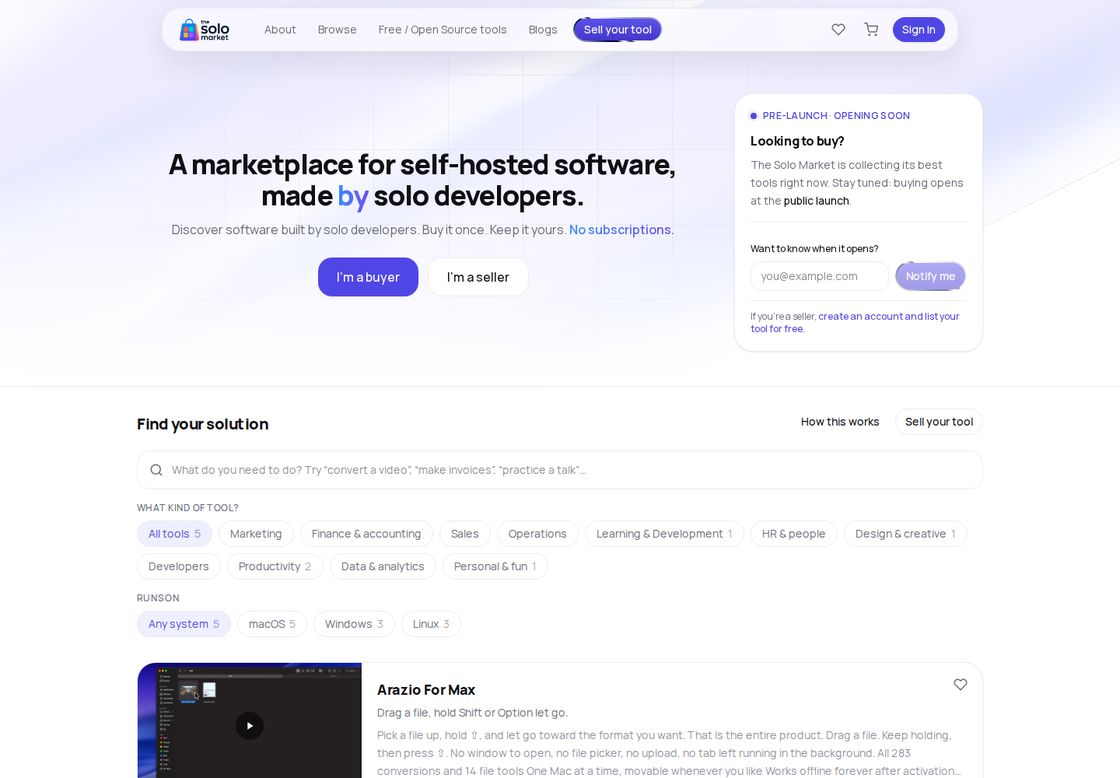Screen dimensions: 1120x778
Task: Filter tools running on Linux
Action: [431, 624]
